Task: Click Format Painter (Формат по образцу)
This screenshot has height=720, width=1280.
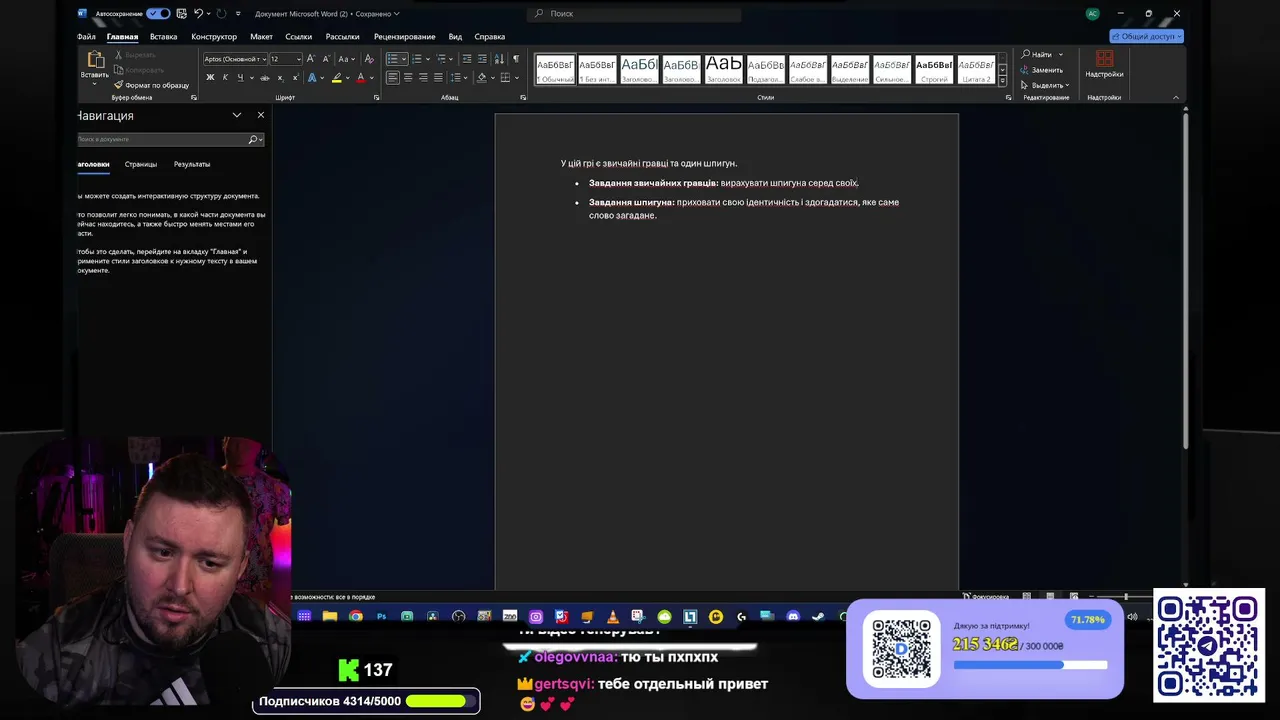Action: [151, 85]
